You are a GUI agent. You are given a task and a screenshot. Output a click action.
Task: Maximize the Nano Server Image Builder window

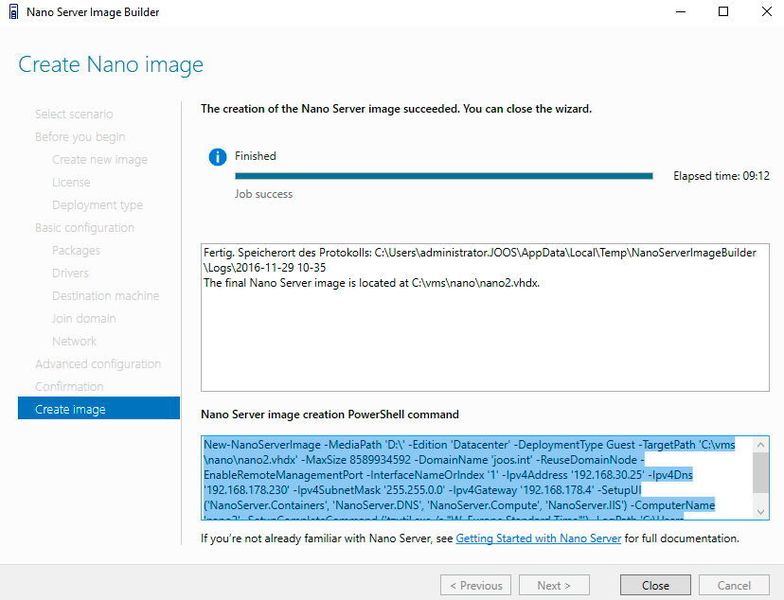(x=723, y=12)
